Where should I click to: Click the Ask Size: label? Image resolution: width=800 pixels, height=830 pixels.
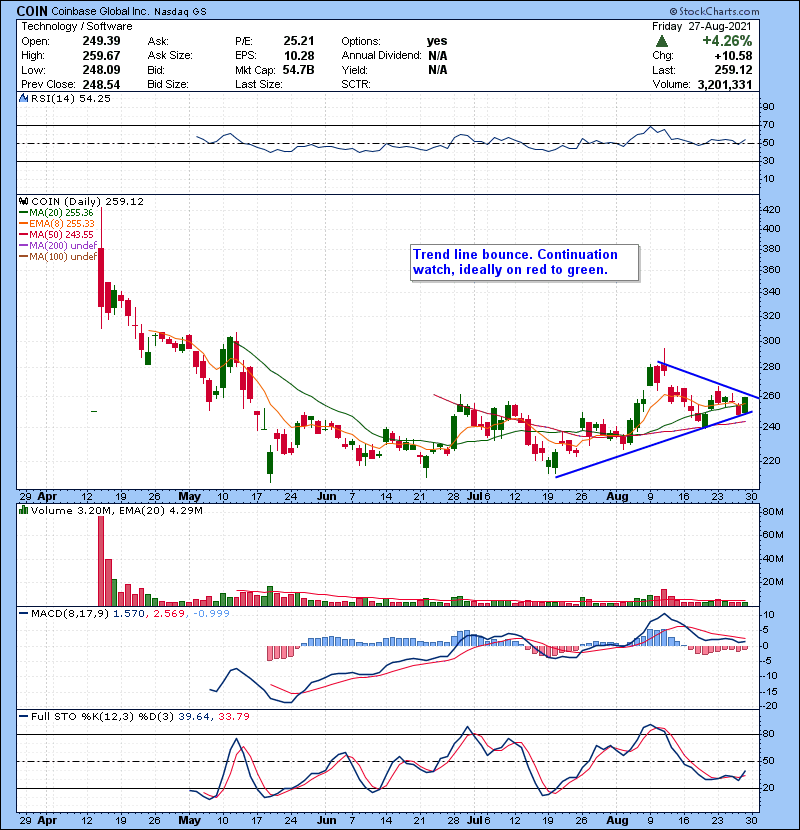coord(170,56)
